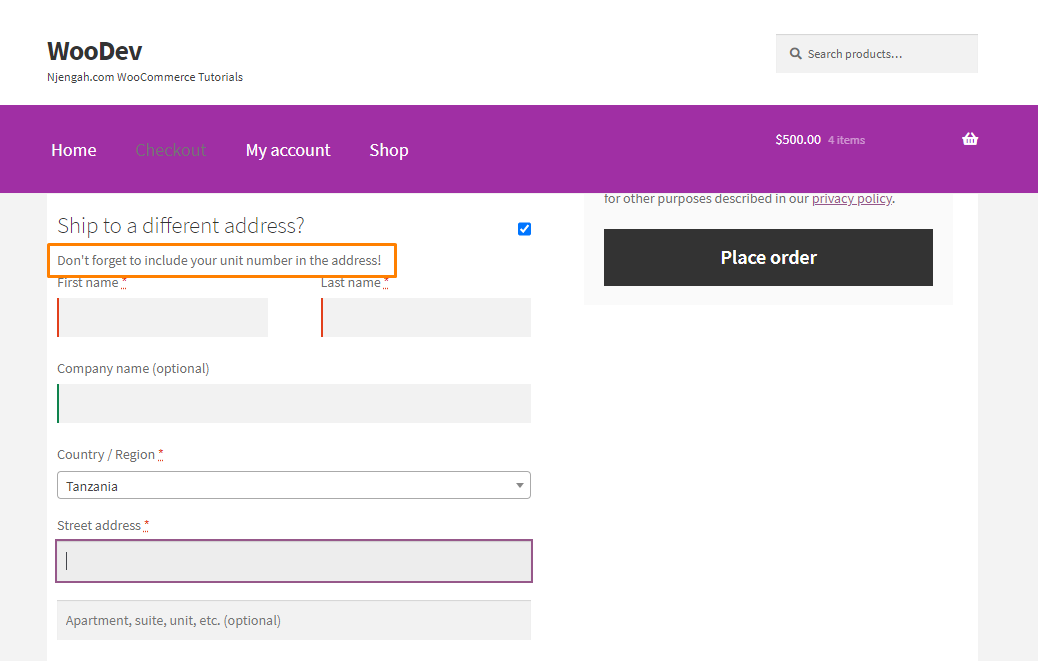The image size is (1038, 661).
Task: Click the Njengah.com WooCommerce Tutorials tagline
Action: (x=145, y=77)
